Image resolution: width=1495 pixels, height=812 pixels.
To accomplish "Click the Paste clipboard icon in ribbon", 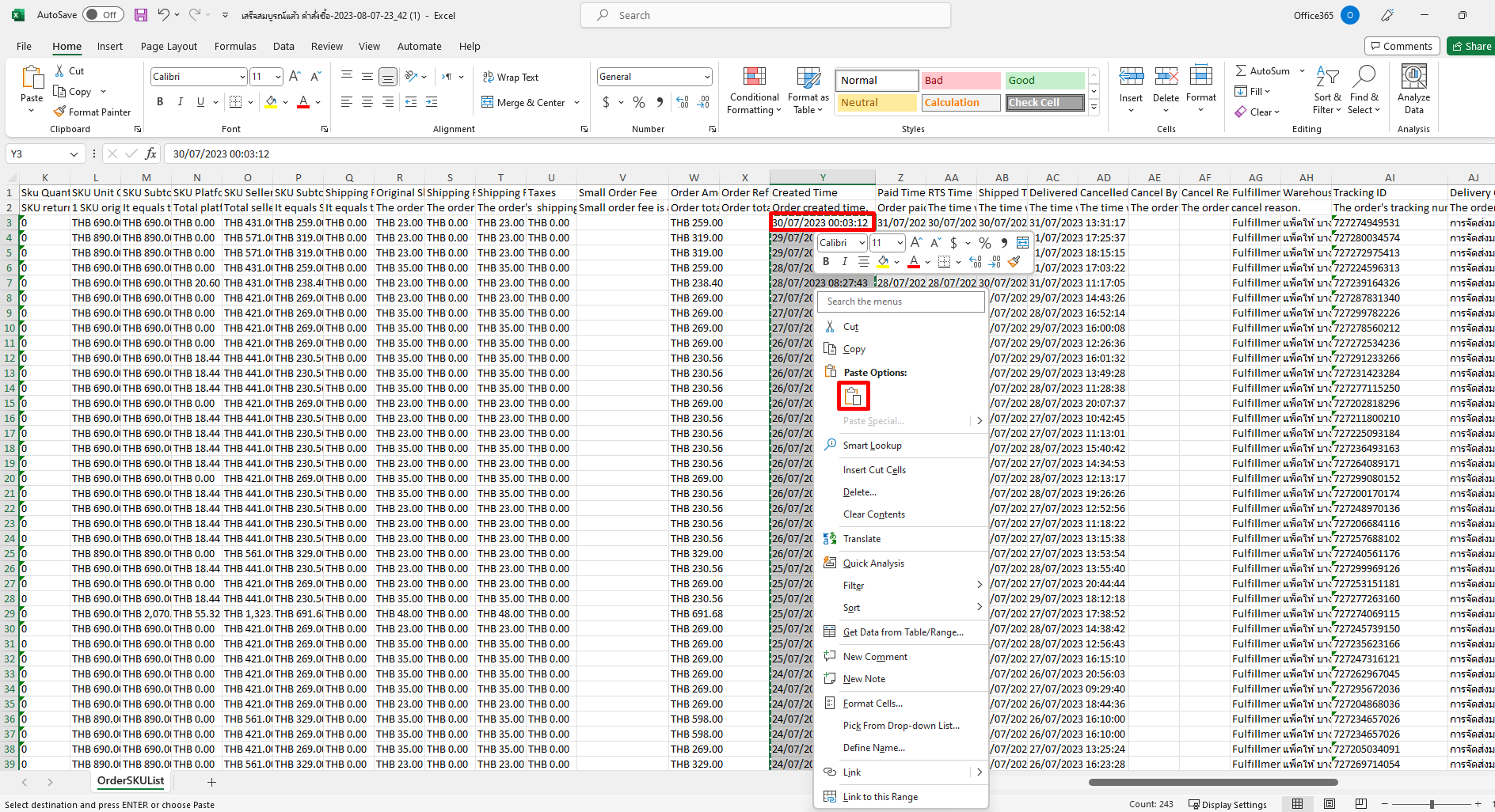I will (32, 78).
